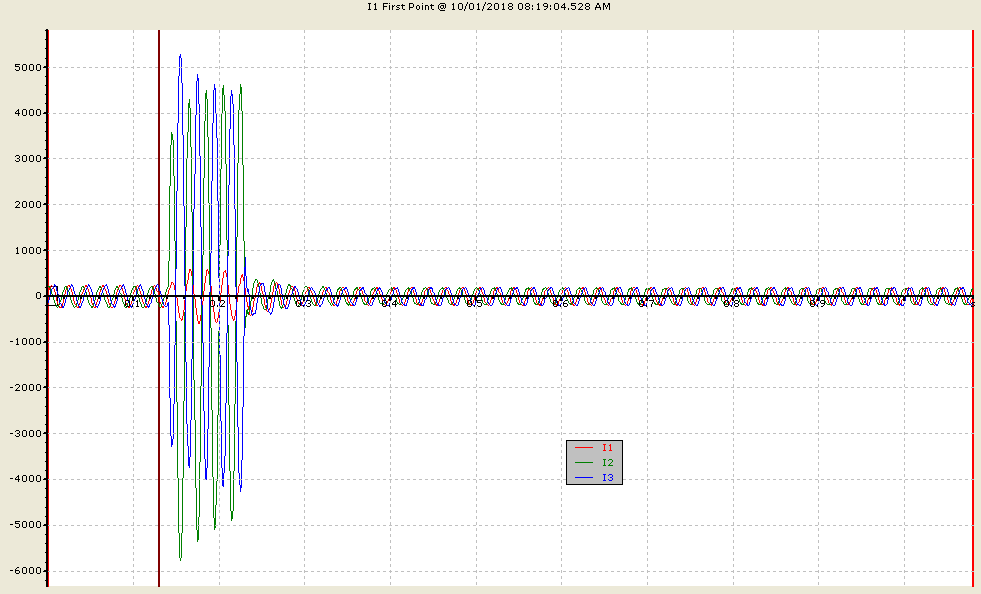Click the I1 legend label

(x=607, y=448)
